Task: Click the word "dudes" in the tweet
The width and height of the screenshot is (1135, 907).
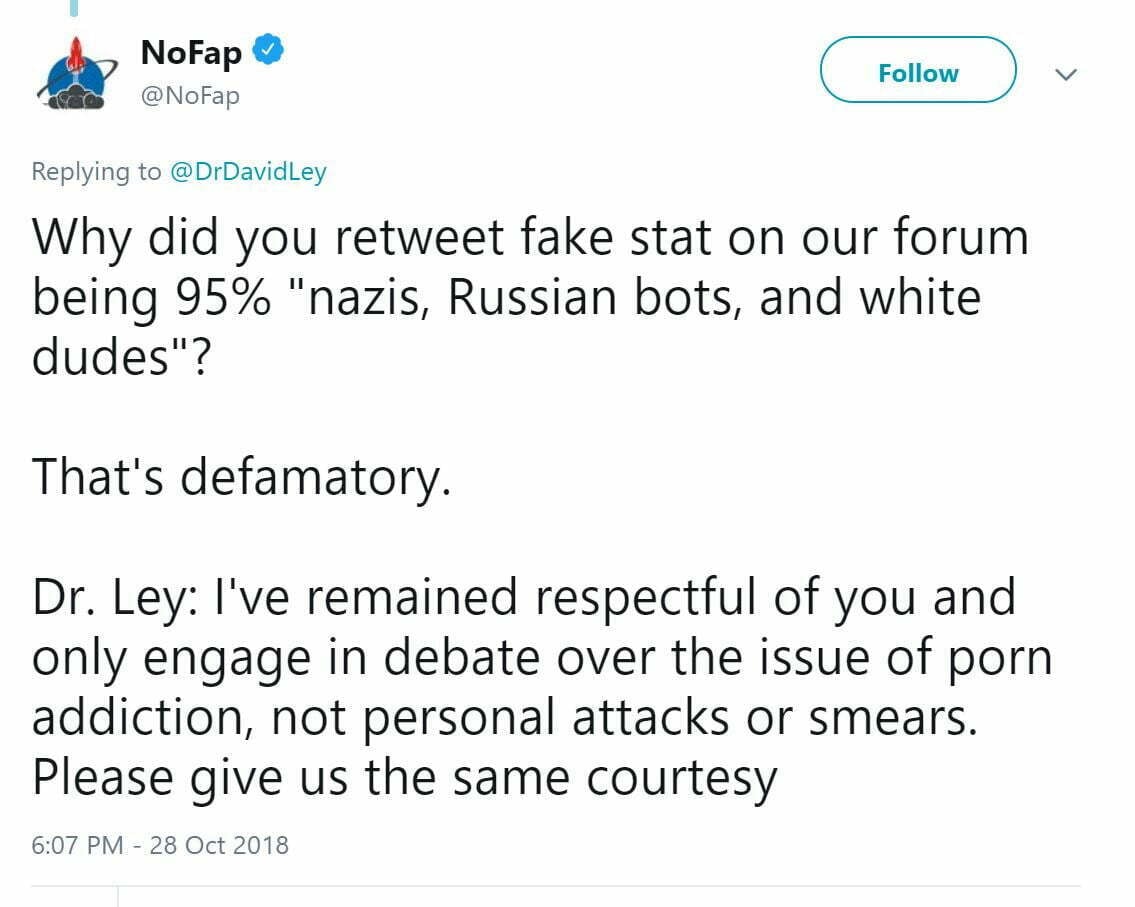Action: pos(95,358)
